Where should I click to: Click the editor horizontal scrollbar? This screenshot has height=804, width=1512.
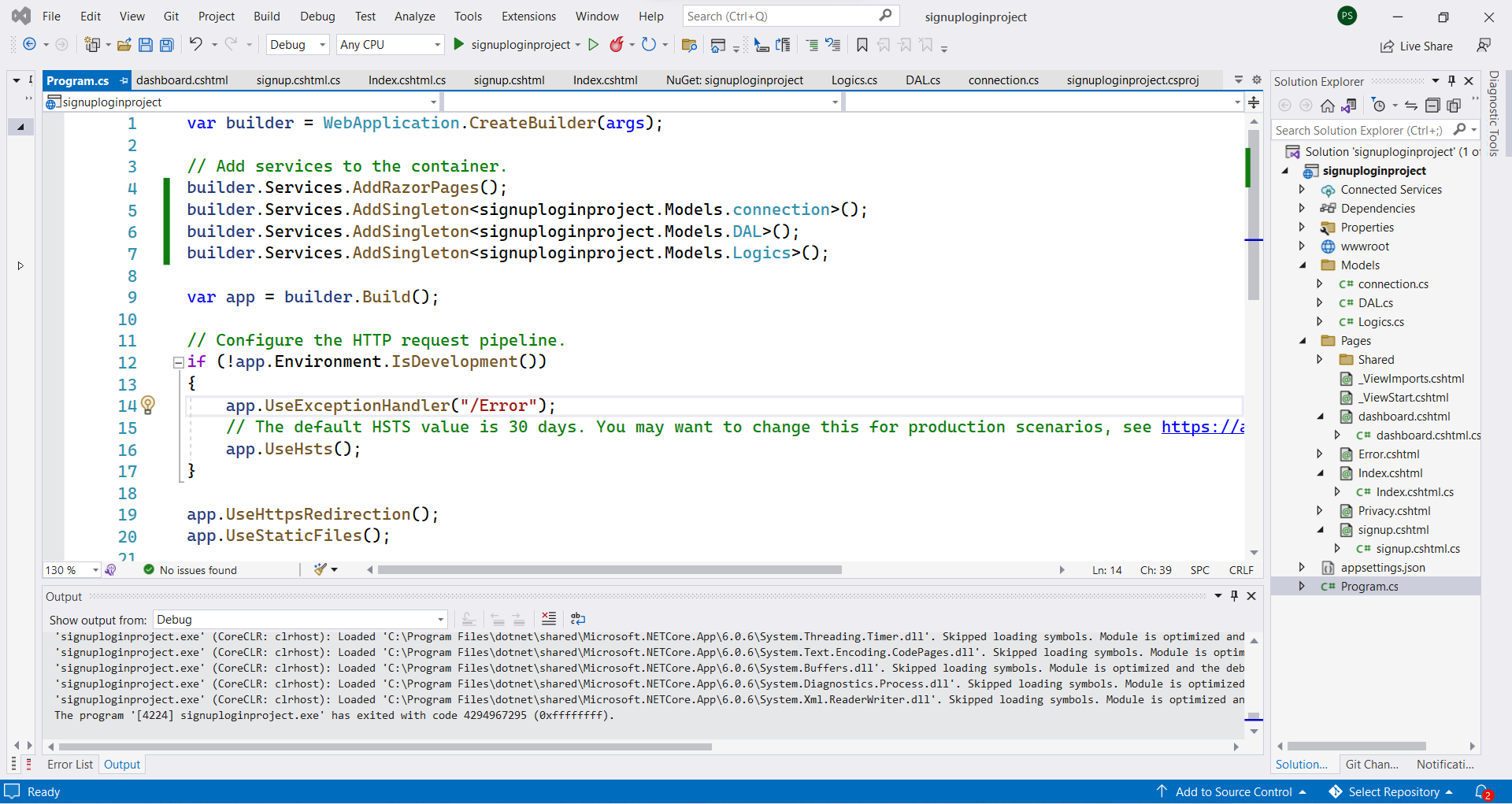click(609, 570)
